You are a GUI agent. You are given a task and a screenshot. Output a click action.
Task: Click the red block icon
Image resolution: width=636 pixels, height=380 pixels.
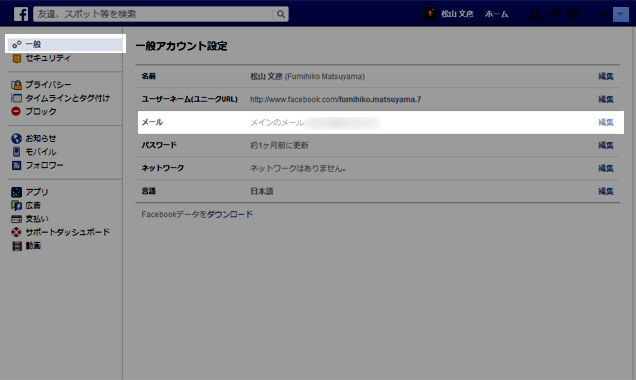[x=16, y=111]
